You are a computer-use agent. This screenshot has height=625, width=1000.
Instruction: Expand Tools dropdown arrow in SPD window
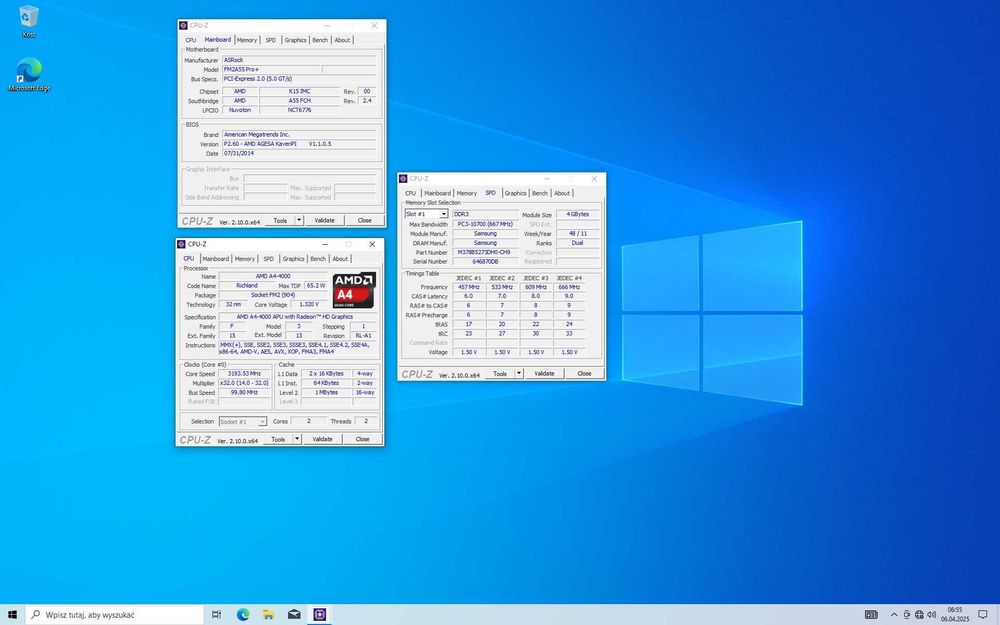[x=519, y=374]
